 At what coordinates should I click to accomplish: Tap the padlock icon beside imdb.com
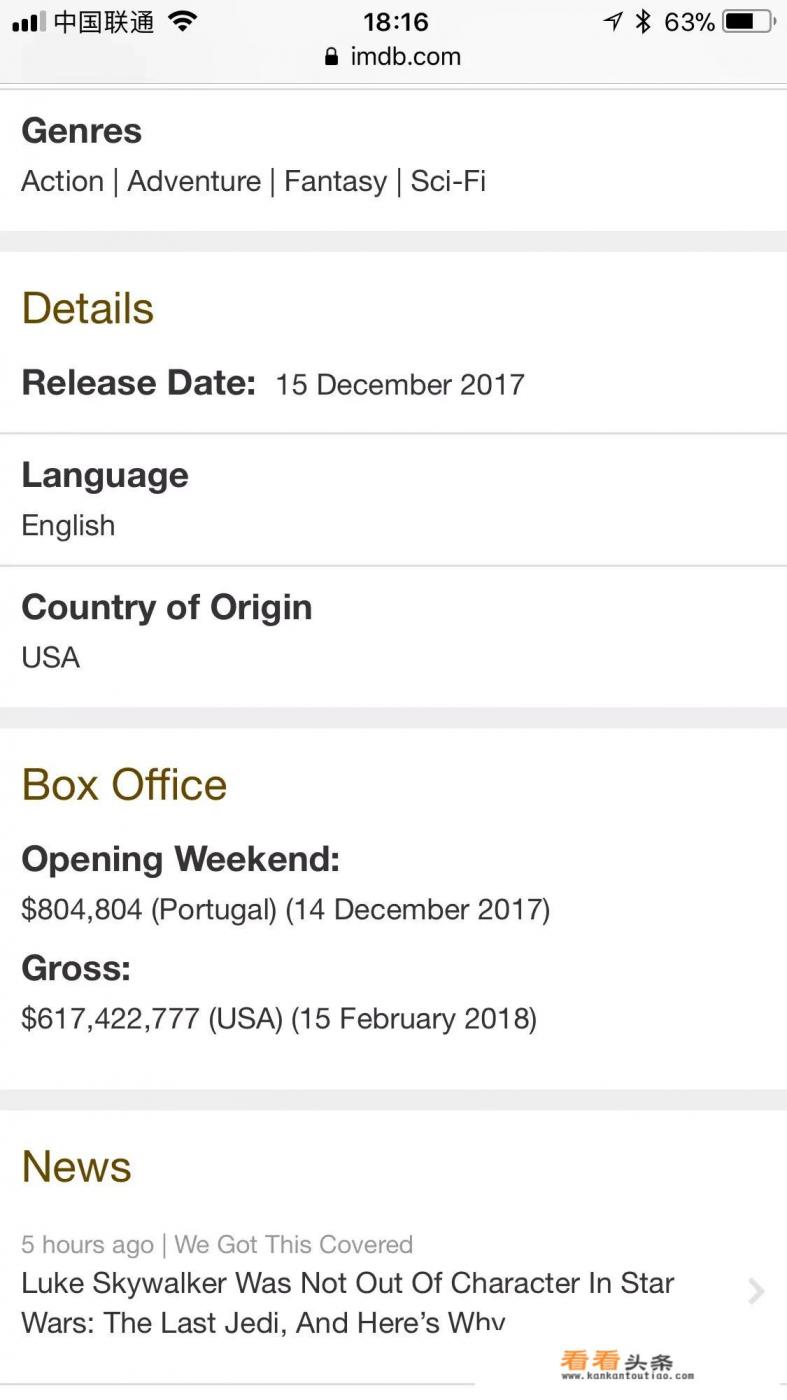click(x=332, y=57)
